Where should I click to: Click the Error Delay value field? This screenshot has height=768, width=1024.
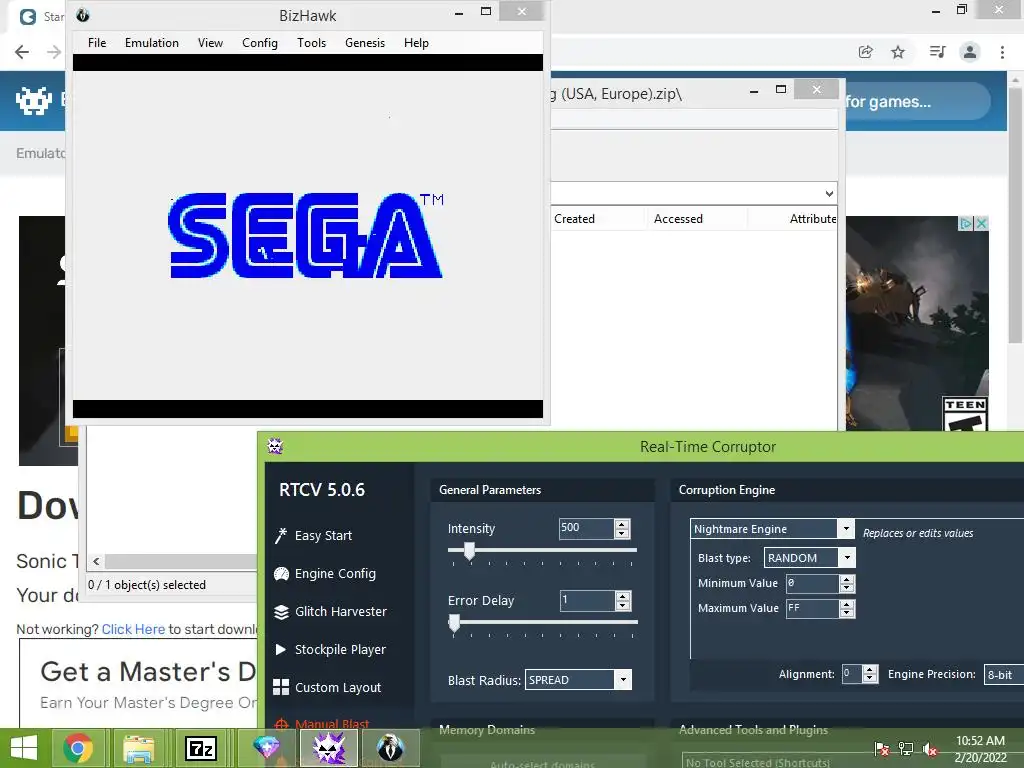(x=586, y=600)
